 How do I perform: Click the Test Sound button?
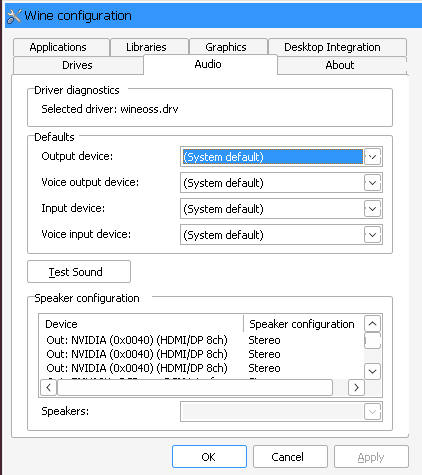point(79,272)
